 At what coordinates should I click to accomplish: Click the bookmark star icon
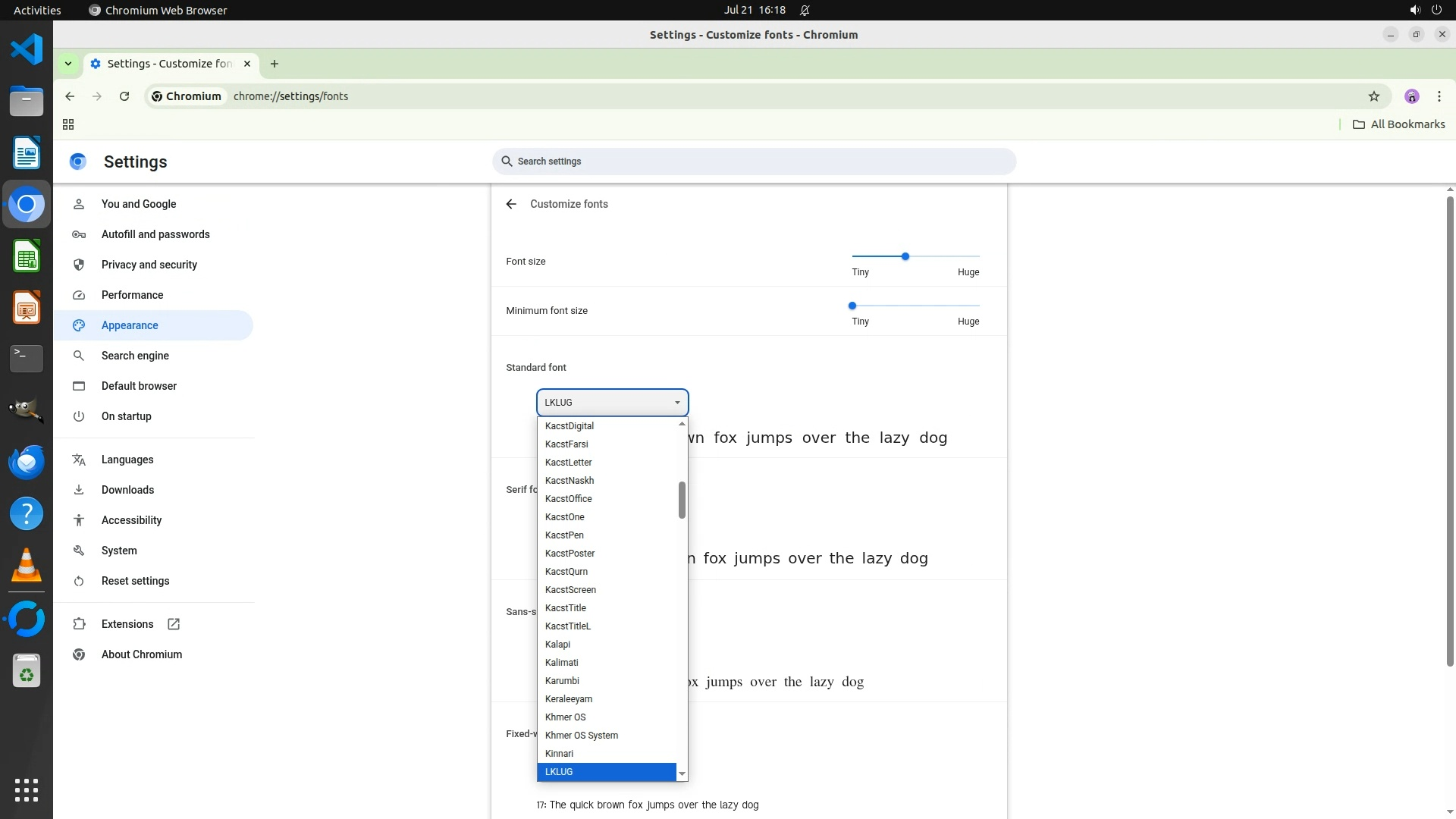tap(1373, 96)
